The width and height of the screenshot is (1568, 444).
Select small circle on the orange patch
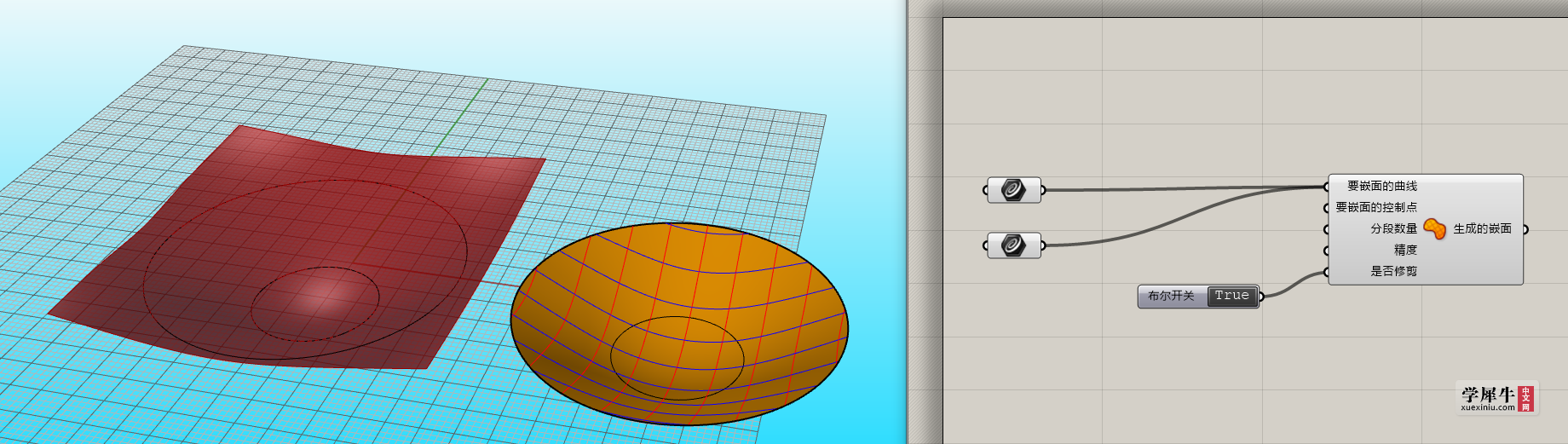(677, 358)
